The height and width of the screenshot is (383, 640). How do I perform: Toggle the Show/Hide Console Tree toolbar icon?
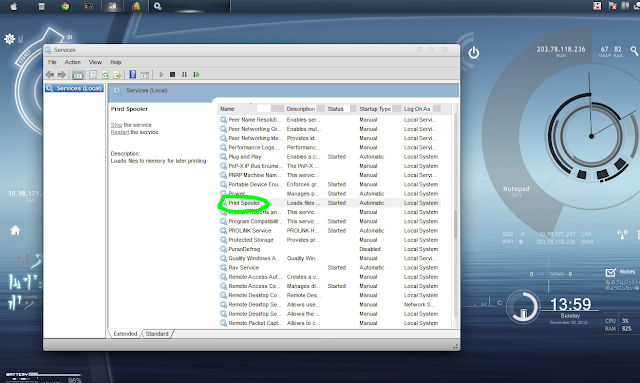78,74
